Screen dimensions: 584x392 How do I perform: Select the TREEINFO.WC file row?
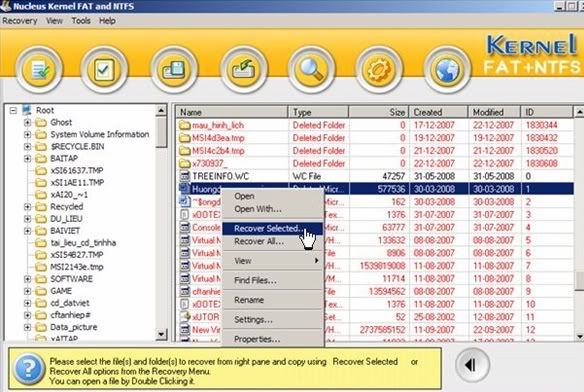point(374,176)
